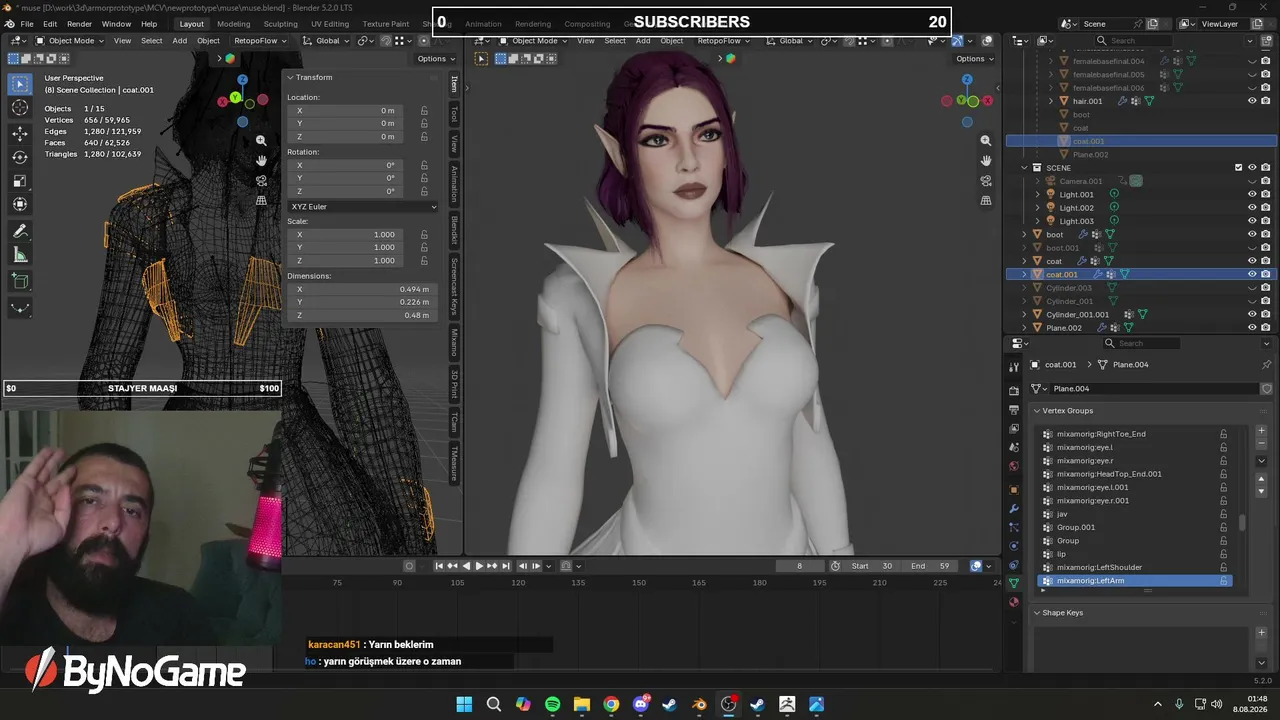The height and width of the screenshot is (720, 1280).
Task: Remove the selected vertex group with minus
Action: 1262,444
